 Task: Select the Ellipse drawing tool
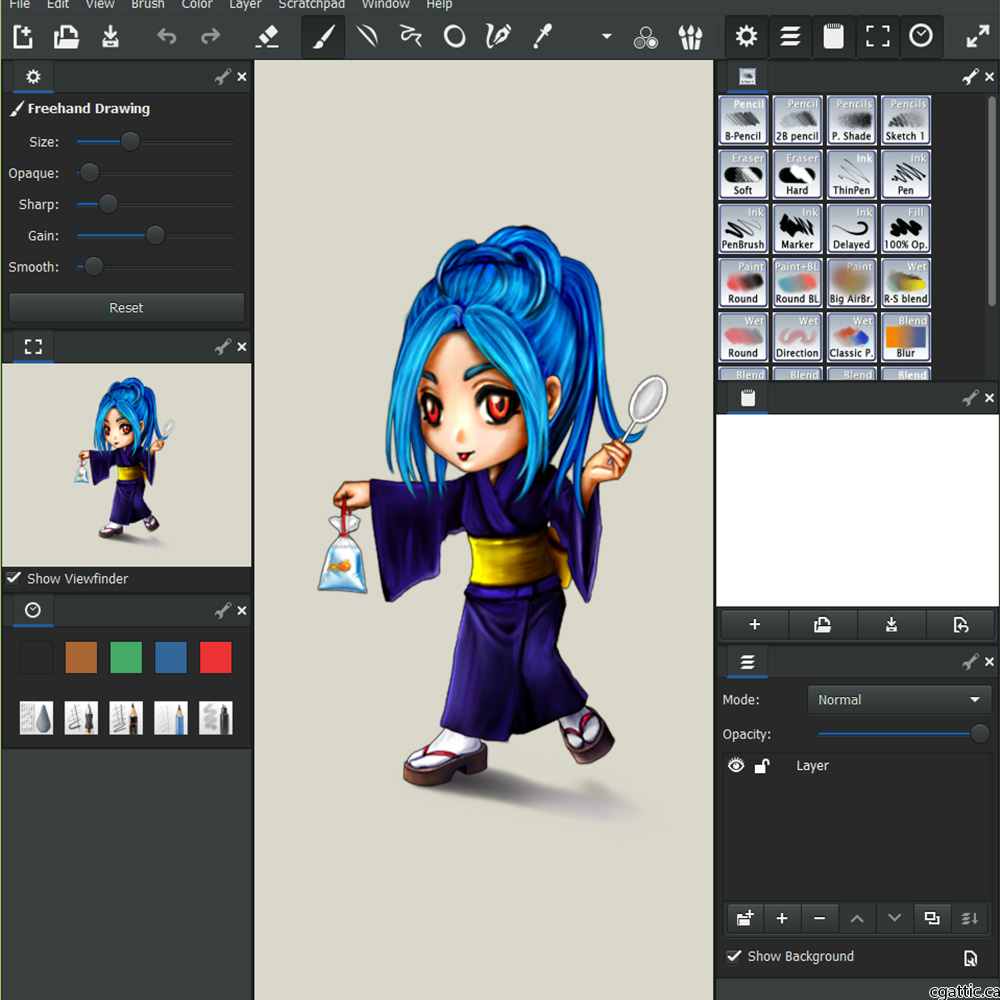coord(454,36)
